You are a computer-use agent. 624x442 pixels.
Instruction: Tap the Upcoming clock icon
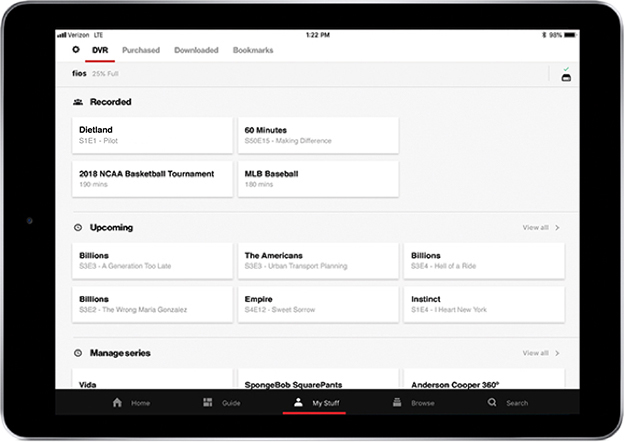point(78,228)
